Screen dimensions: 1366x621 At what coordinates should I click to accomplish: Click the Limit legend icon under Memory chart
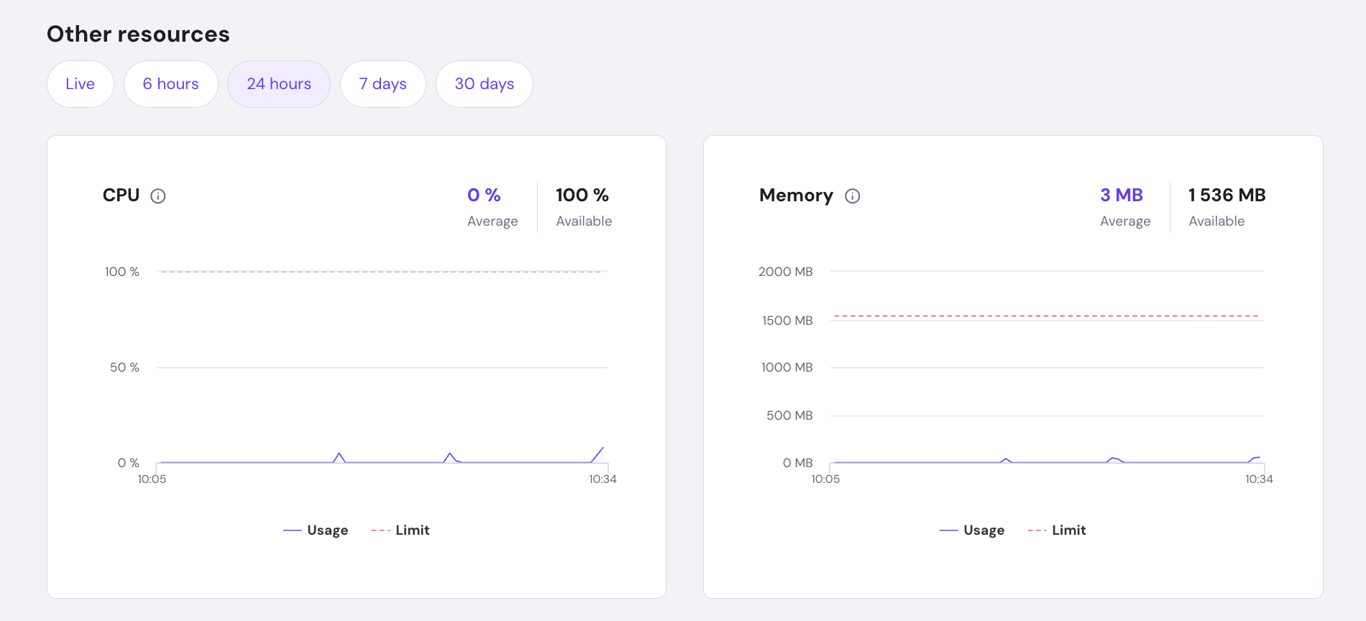point(1036,529)
